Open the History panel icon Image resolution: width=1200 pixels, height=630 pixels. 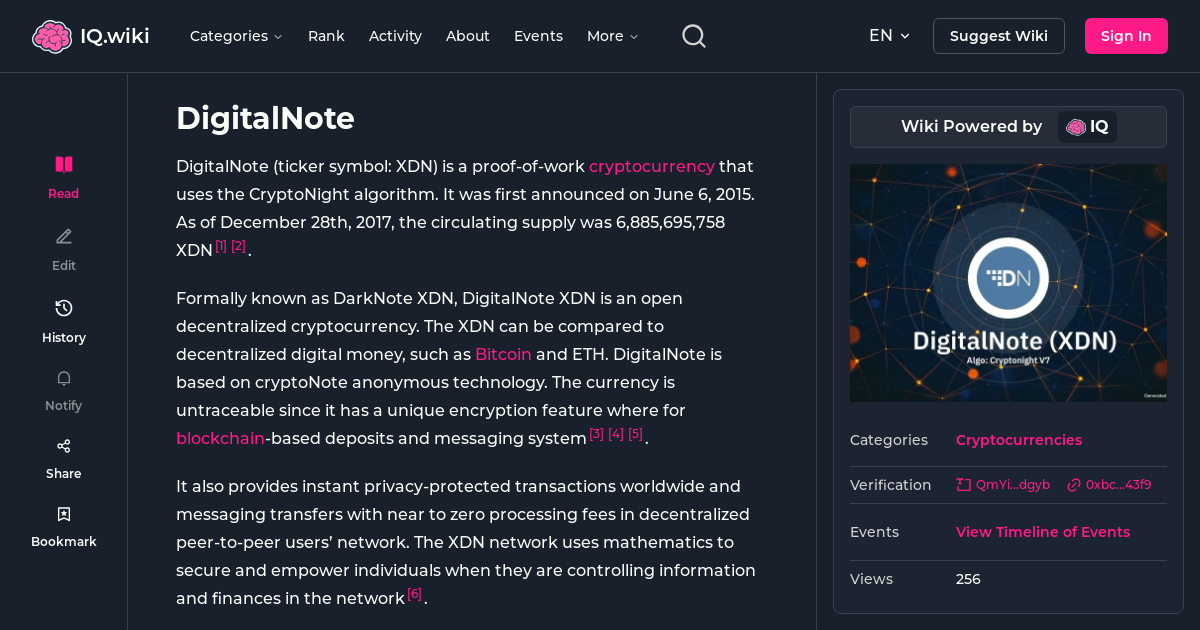coord(63,308)
